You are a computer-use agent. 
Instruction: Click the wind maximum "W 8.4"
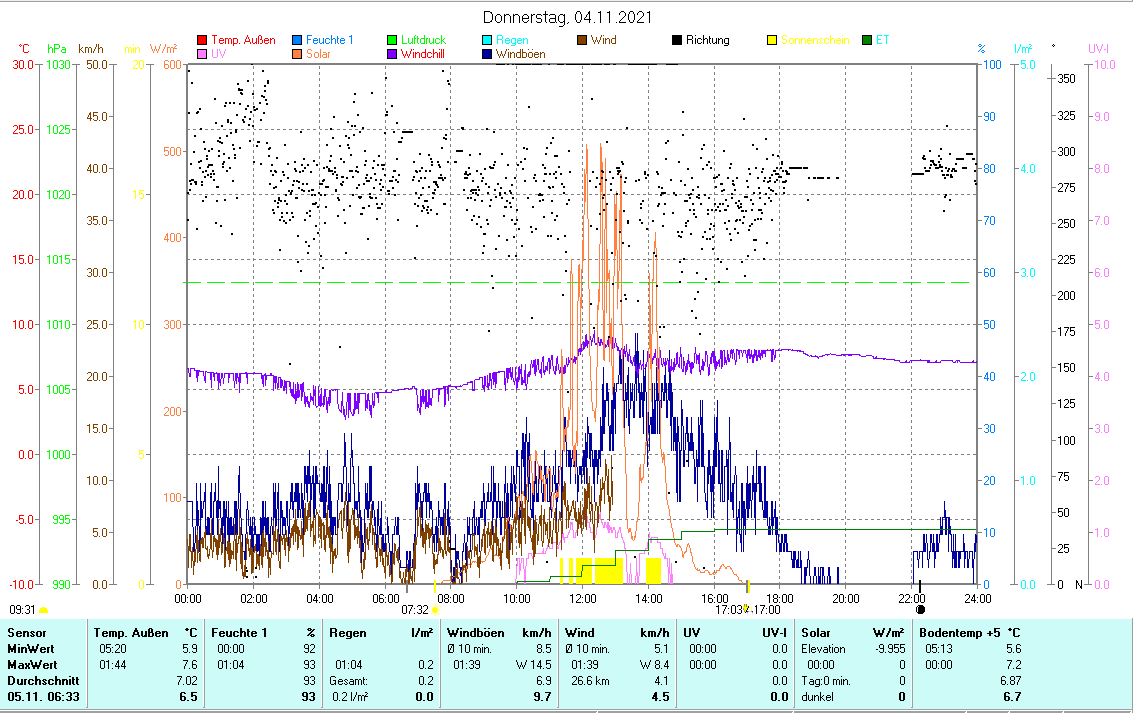click(654, 665)
